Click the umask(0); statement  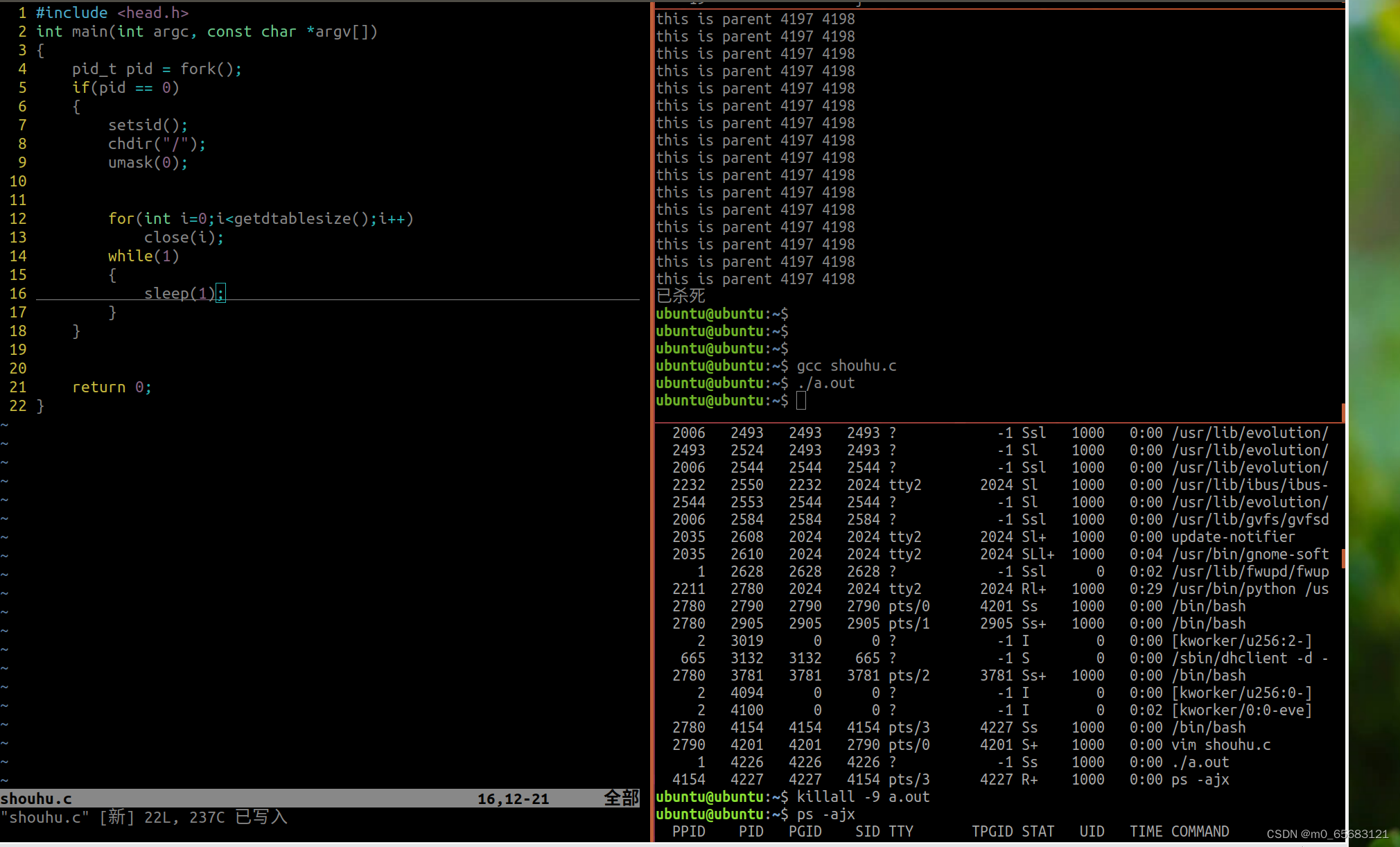point(147,162)
